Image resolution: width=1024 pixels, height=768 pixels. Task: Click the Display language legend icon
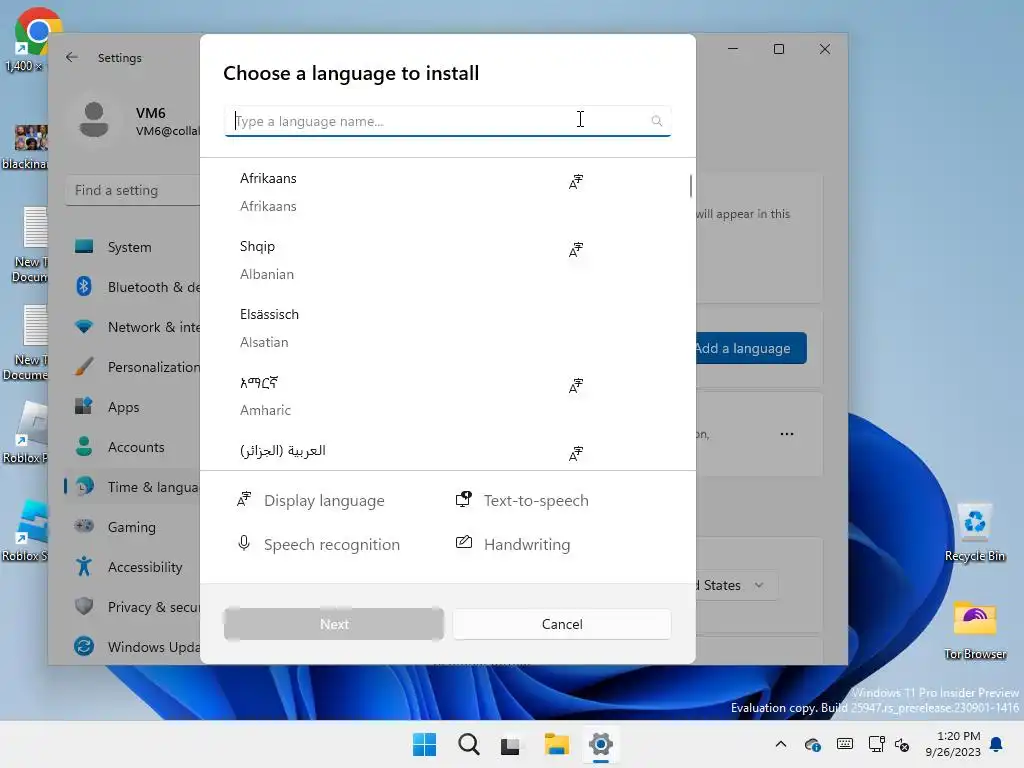point(244,500)
